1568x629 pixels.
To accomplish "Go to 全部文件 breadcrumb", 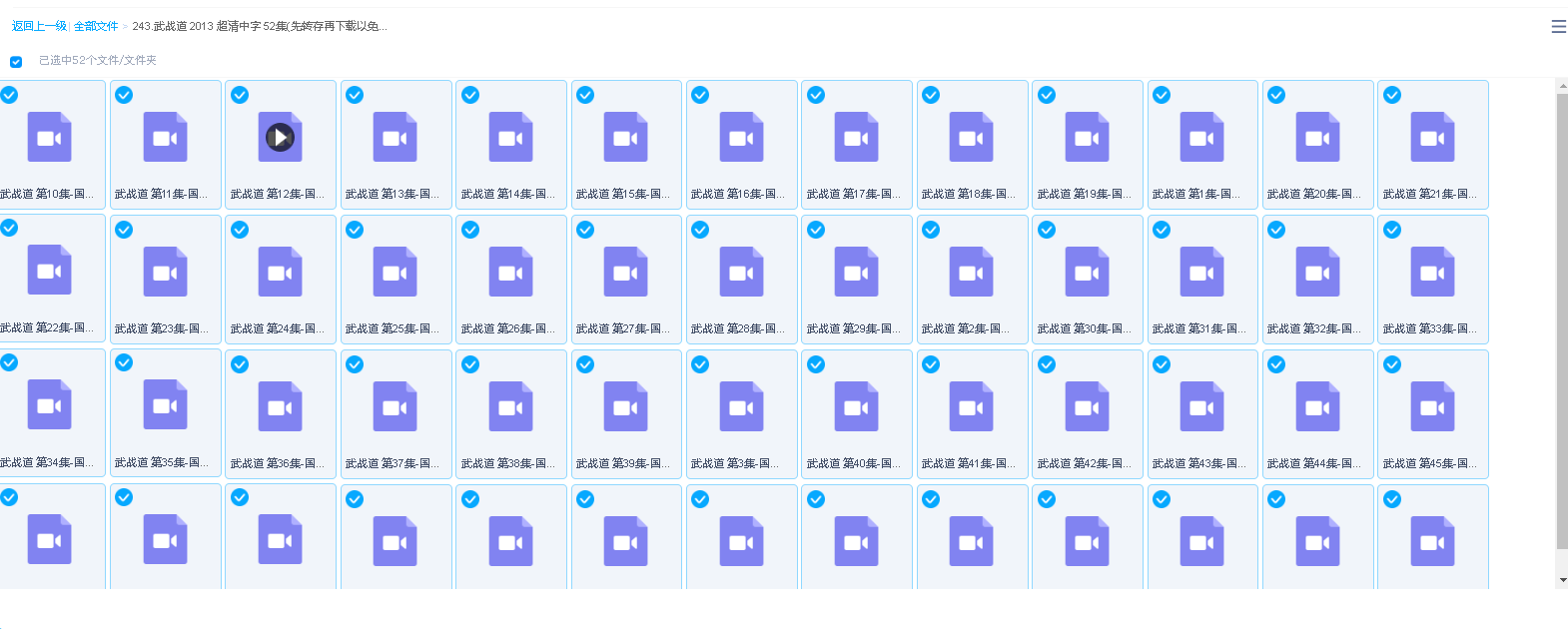I will pyautogui.click(x=96, y=26).
